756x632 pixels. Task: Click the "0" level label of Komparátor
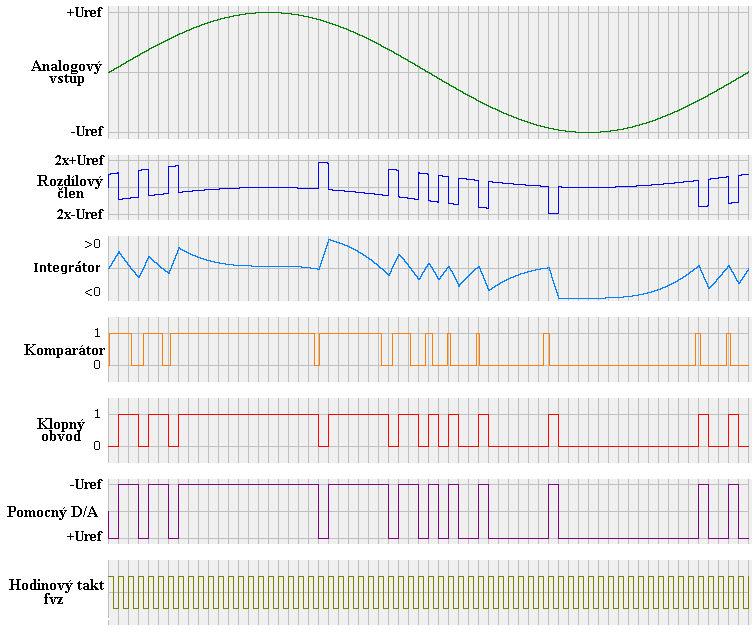[x=97, y=365]
